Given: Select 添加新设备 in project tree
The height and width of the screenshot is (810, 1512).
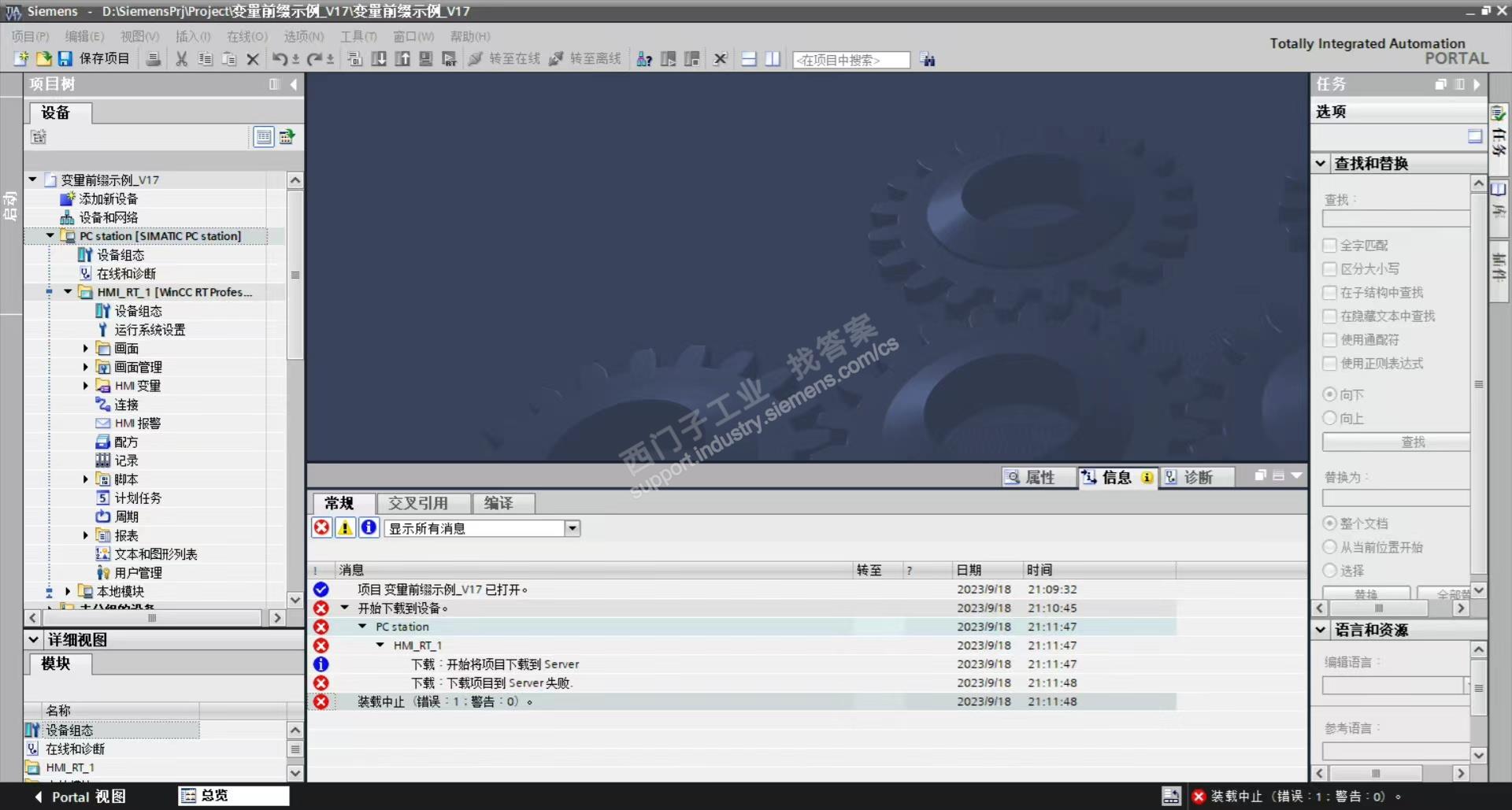Looking at the screenshot, I should (x=109, y=198).
